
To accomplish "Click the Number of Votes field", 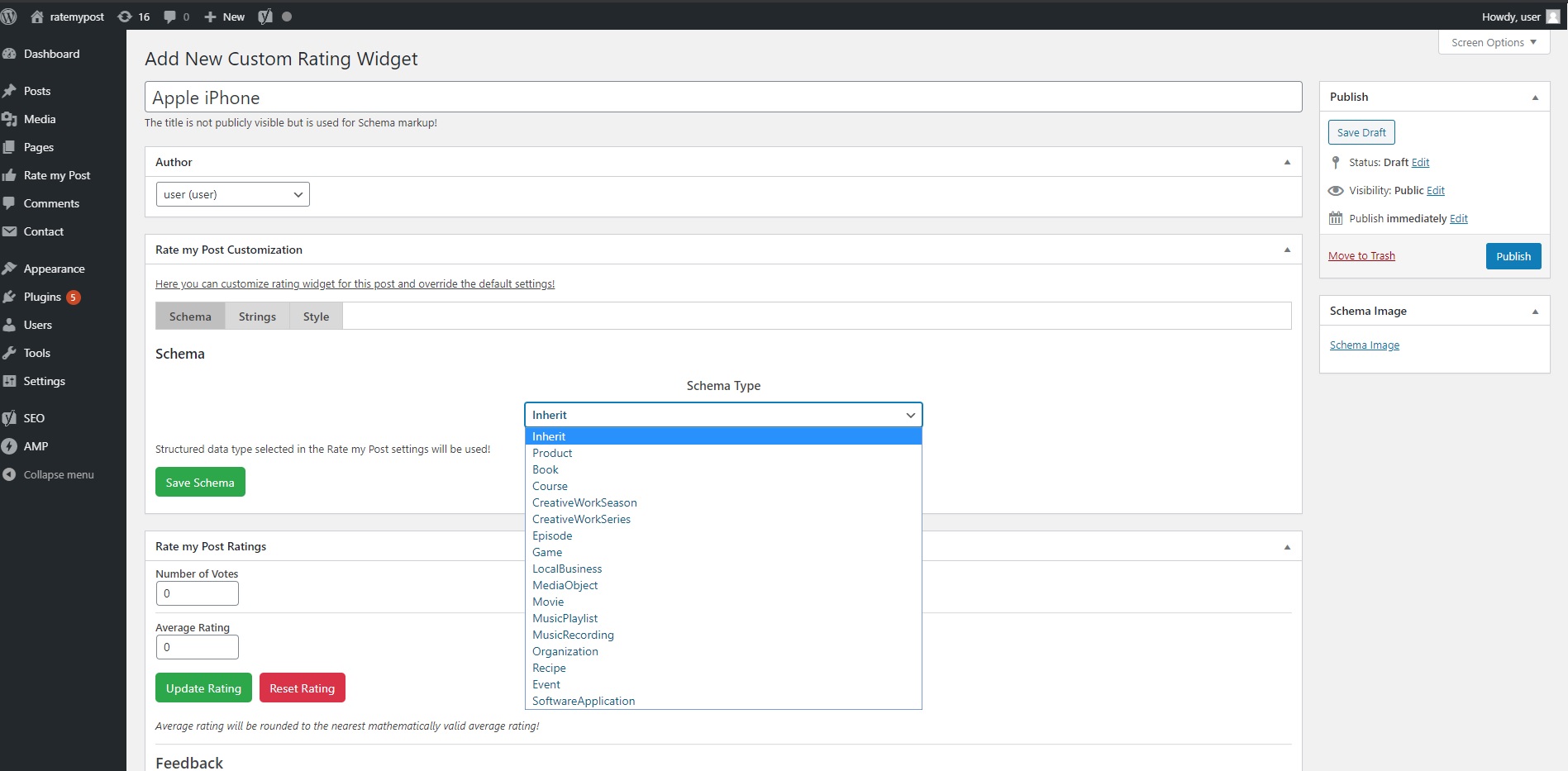I will [x=197, y=593].
